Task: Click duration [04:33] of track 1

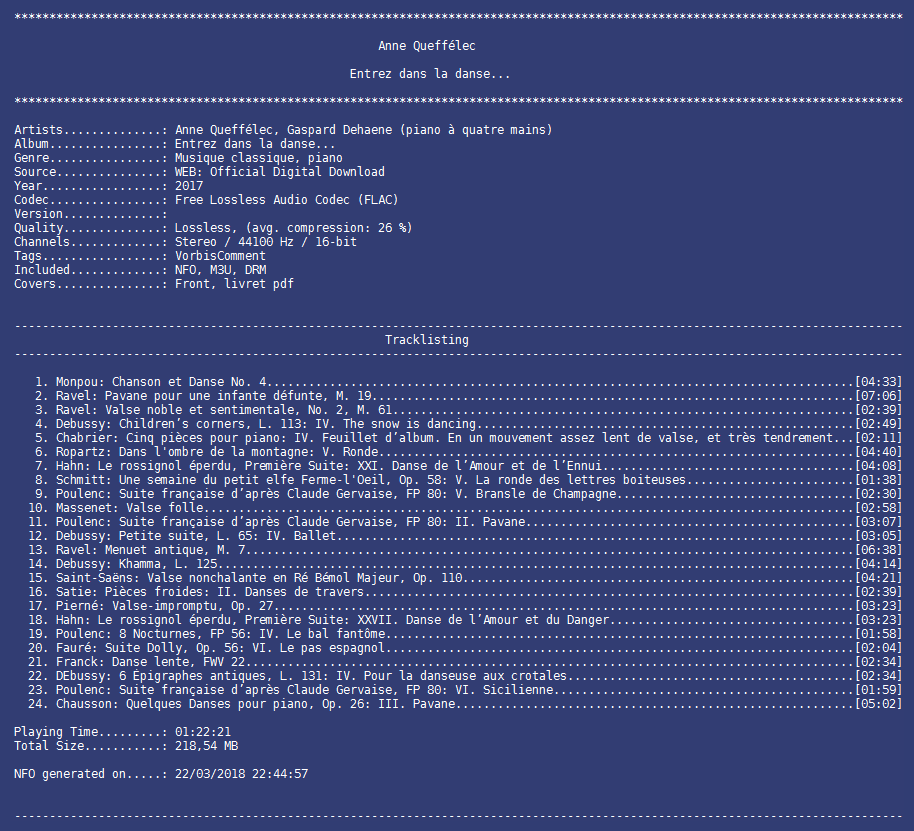Action: click(x=878, y=382)
